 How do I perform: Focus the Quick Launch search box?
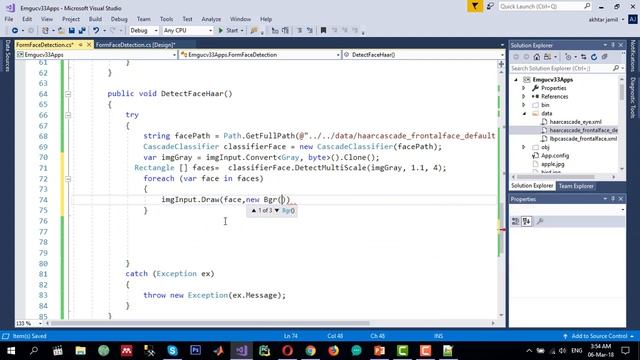coord(545,7)
